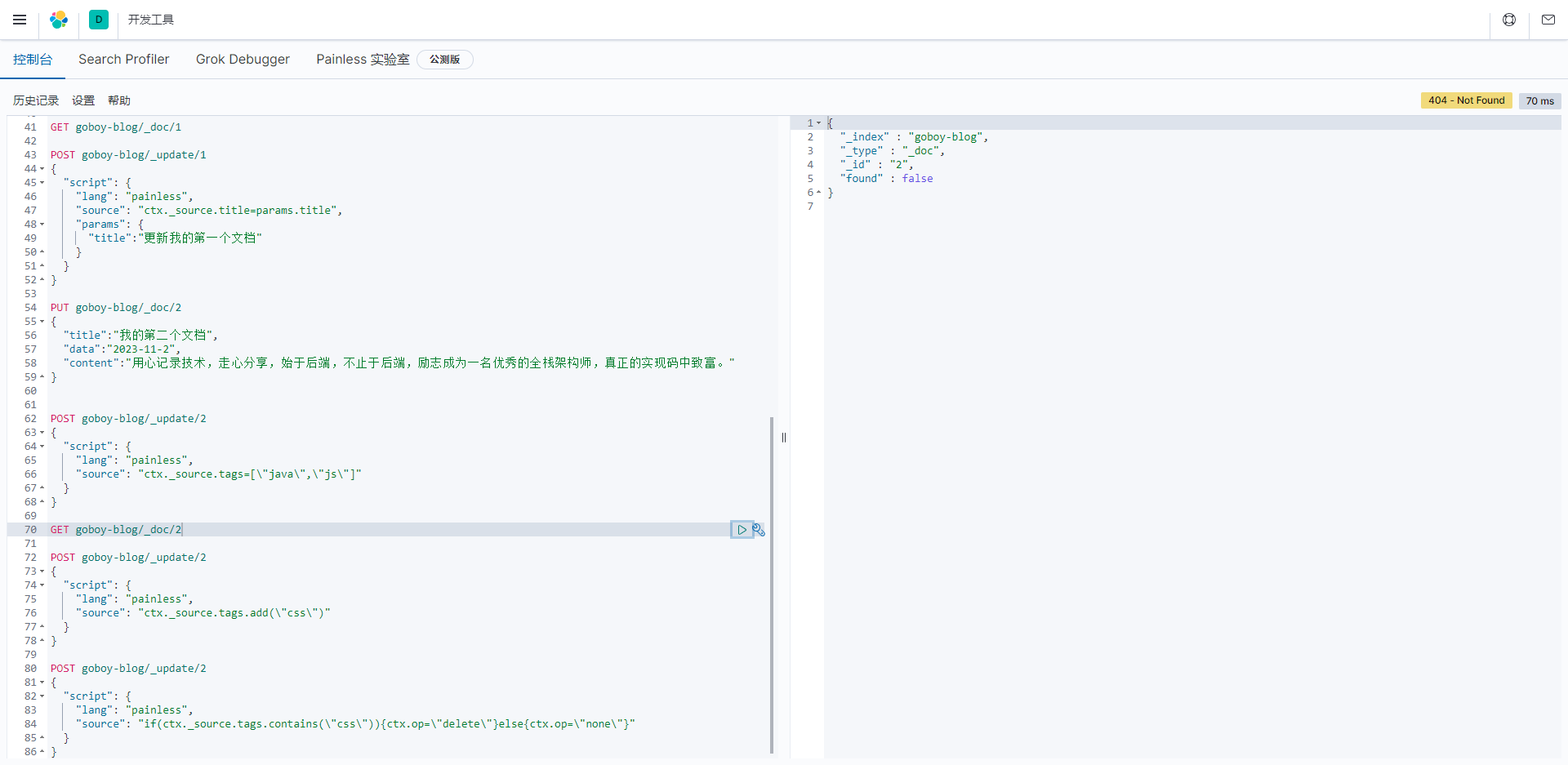The height and width of the screenshot is (765, 1568).
Task: Click the 70 ms response time badge
Action: [1540, 101]
